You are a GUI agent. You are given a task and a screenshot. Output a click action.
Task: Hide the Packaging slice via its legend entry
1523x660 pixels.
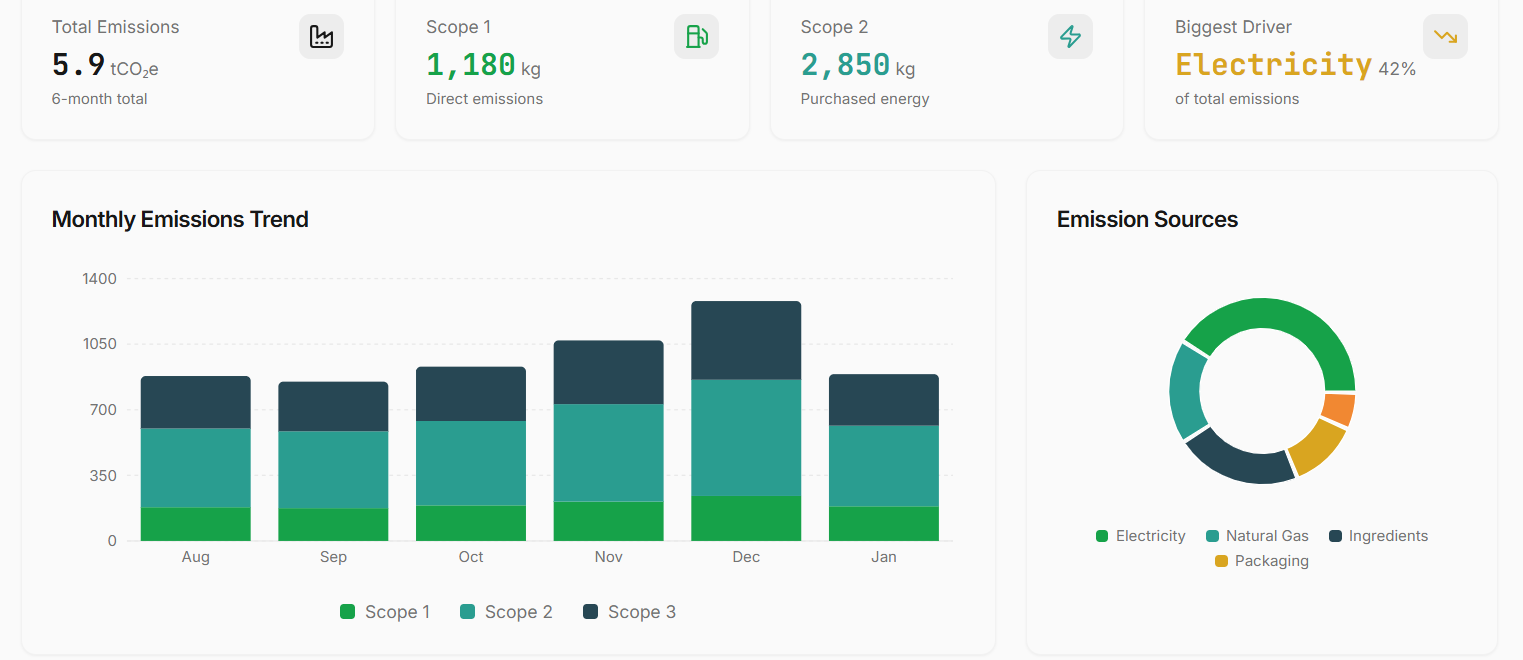[1262, 561]
